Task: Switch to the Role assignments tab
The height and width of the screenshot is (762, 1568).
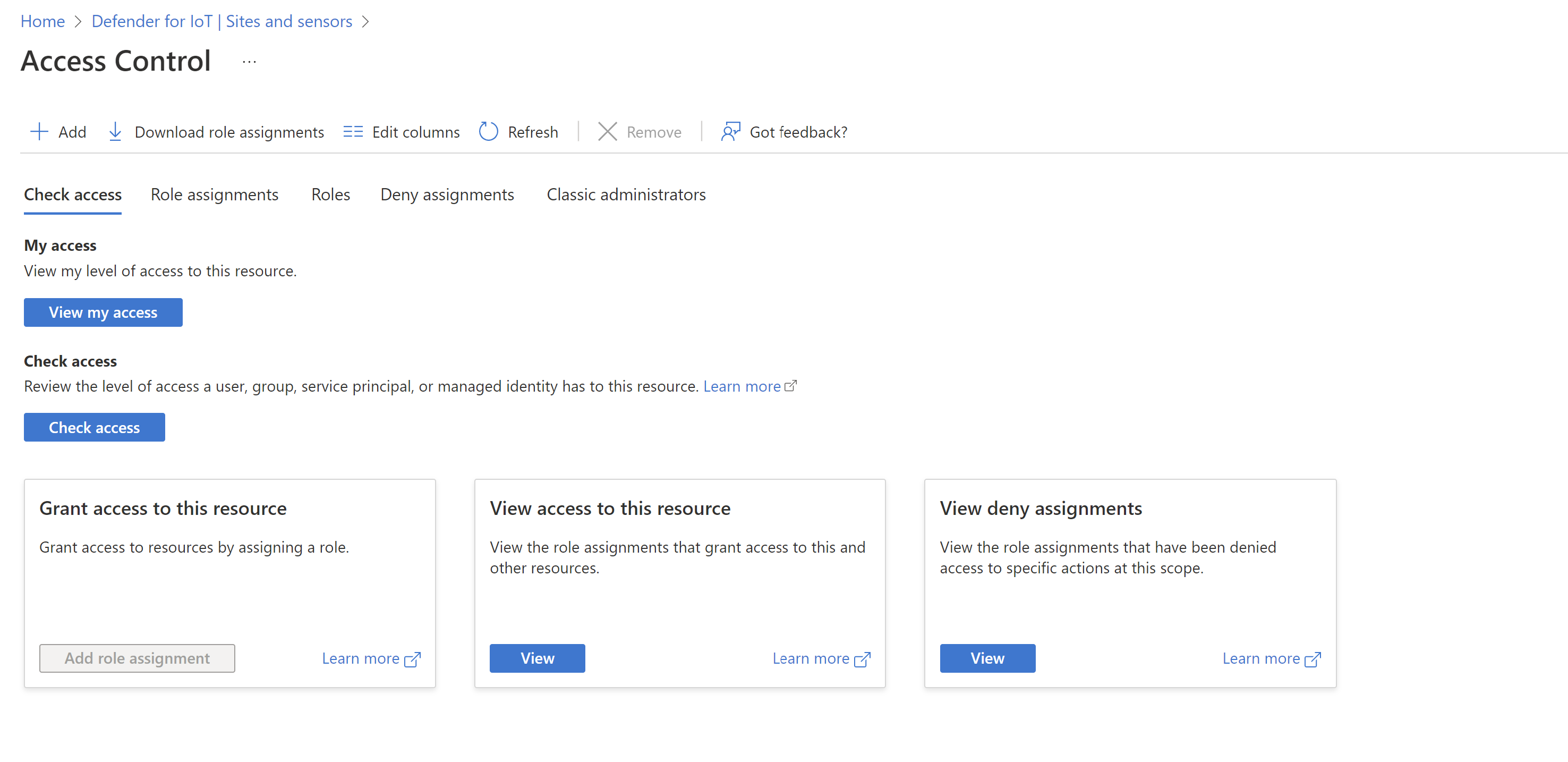Action: click(214, 194)
